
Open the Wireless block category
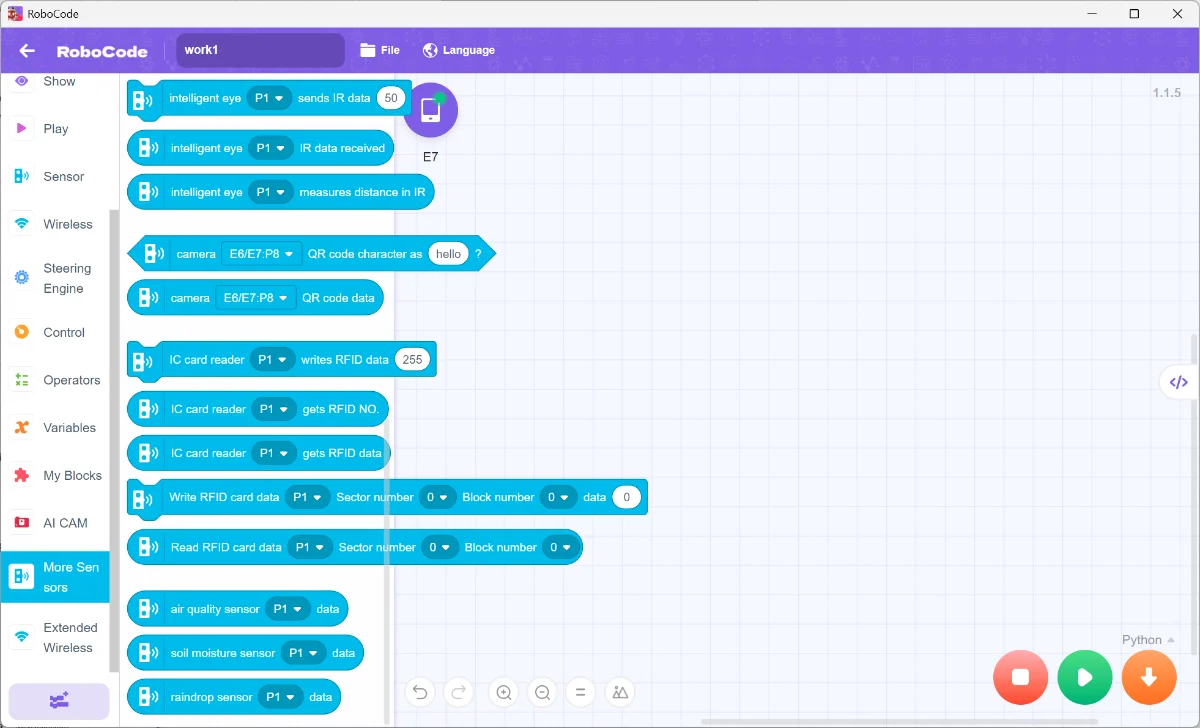67,225
